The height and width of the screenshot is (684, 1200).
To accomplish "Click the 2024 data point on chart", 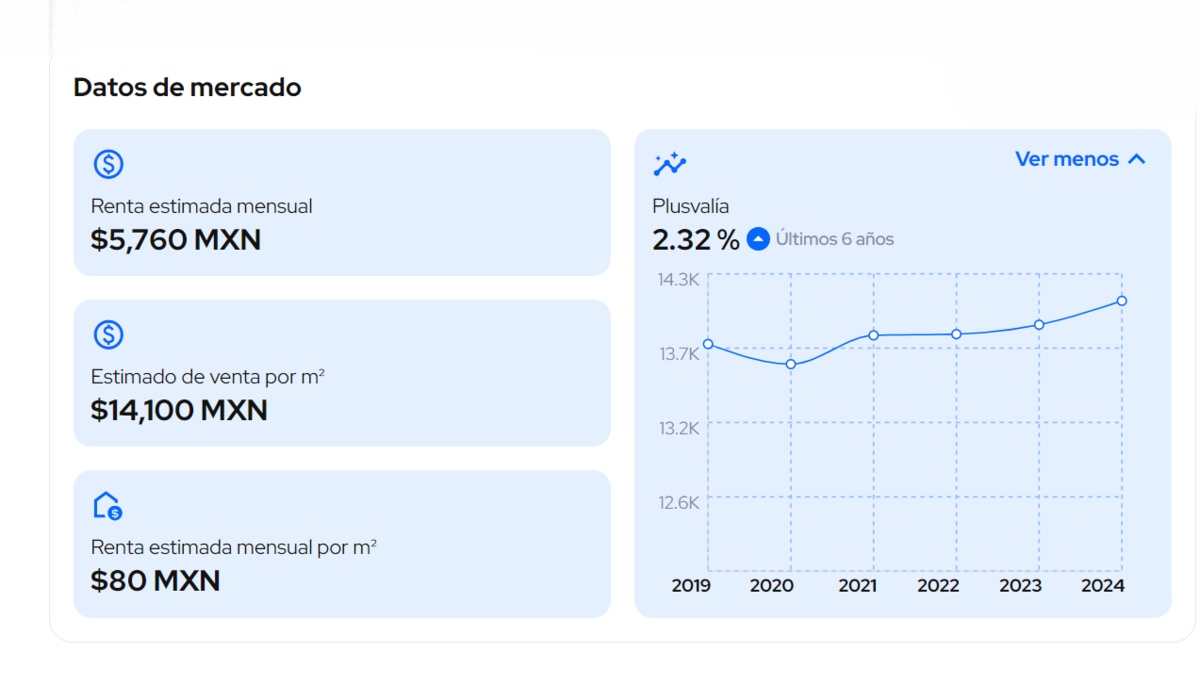I will [1122, 300].
